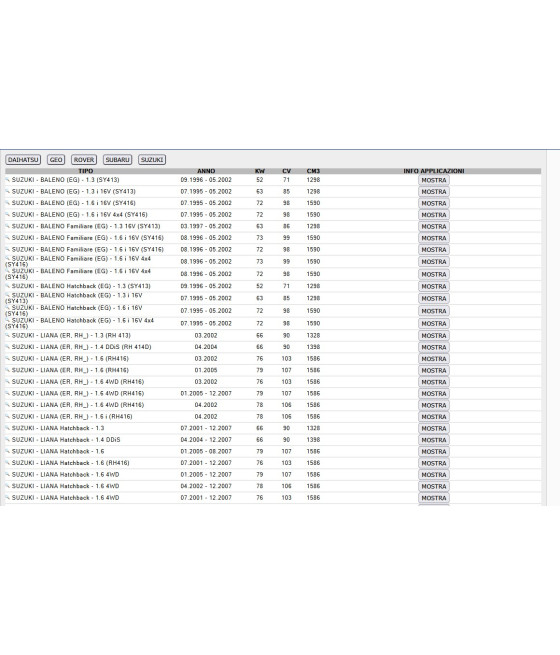Open the SUZUKI brand list
The height and width of the screenshot is (655, 560).
(x=152, y=160)
